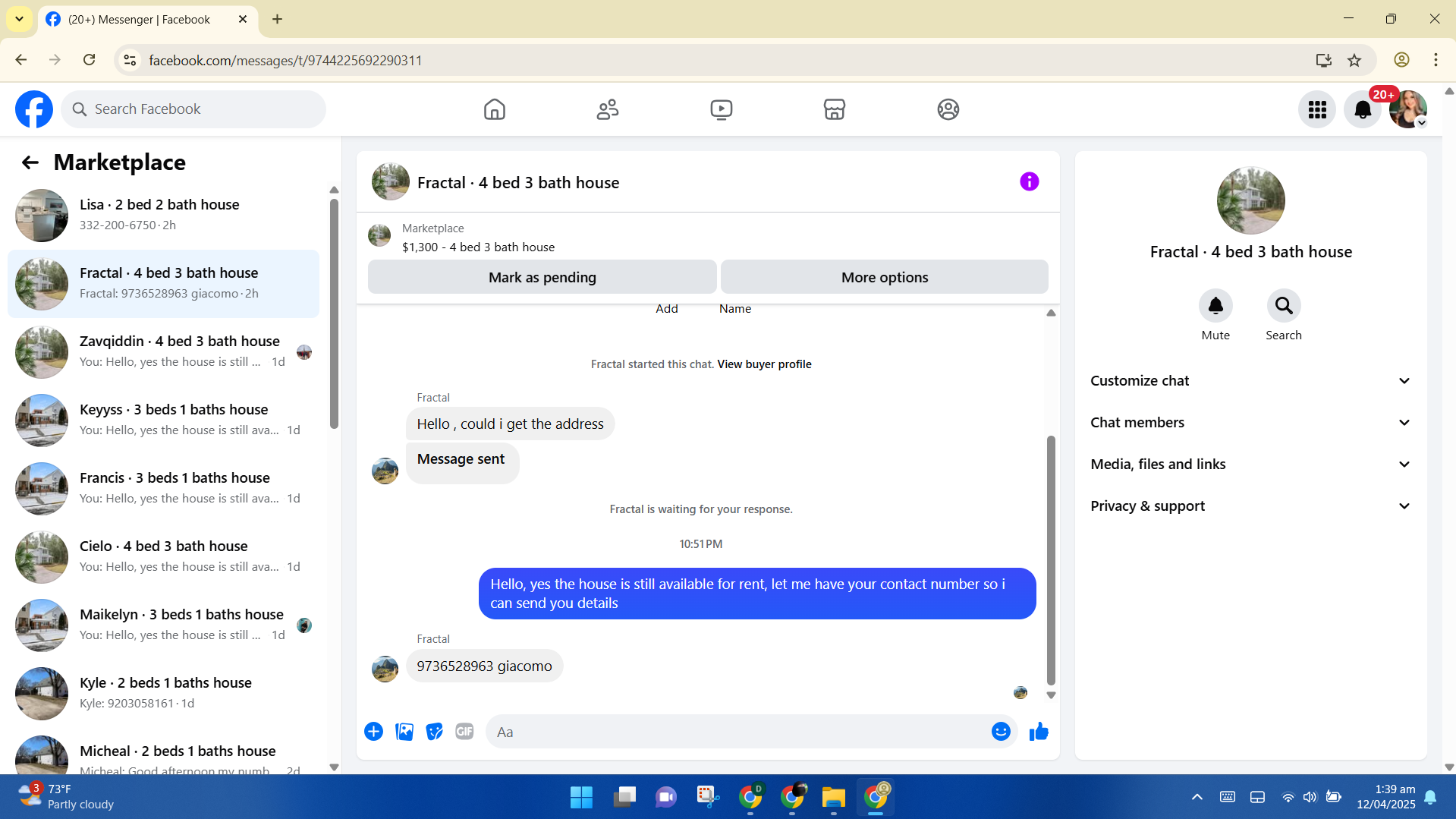Open Kyle · 2 beds 1 baths house chat
The height and width of the screenshot is (819, 1456).
coord(163,694)
